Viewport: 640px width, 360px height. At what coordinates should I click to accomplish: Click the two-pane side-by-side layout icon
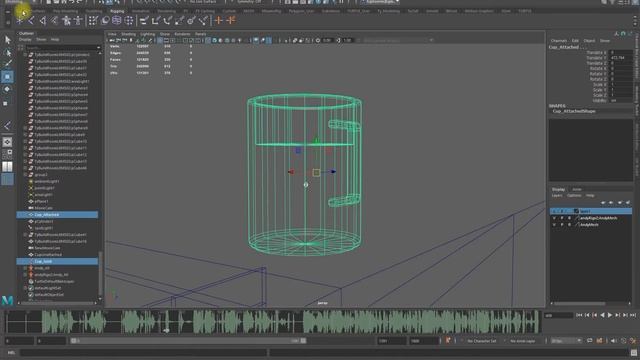click(7, 167)
